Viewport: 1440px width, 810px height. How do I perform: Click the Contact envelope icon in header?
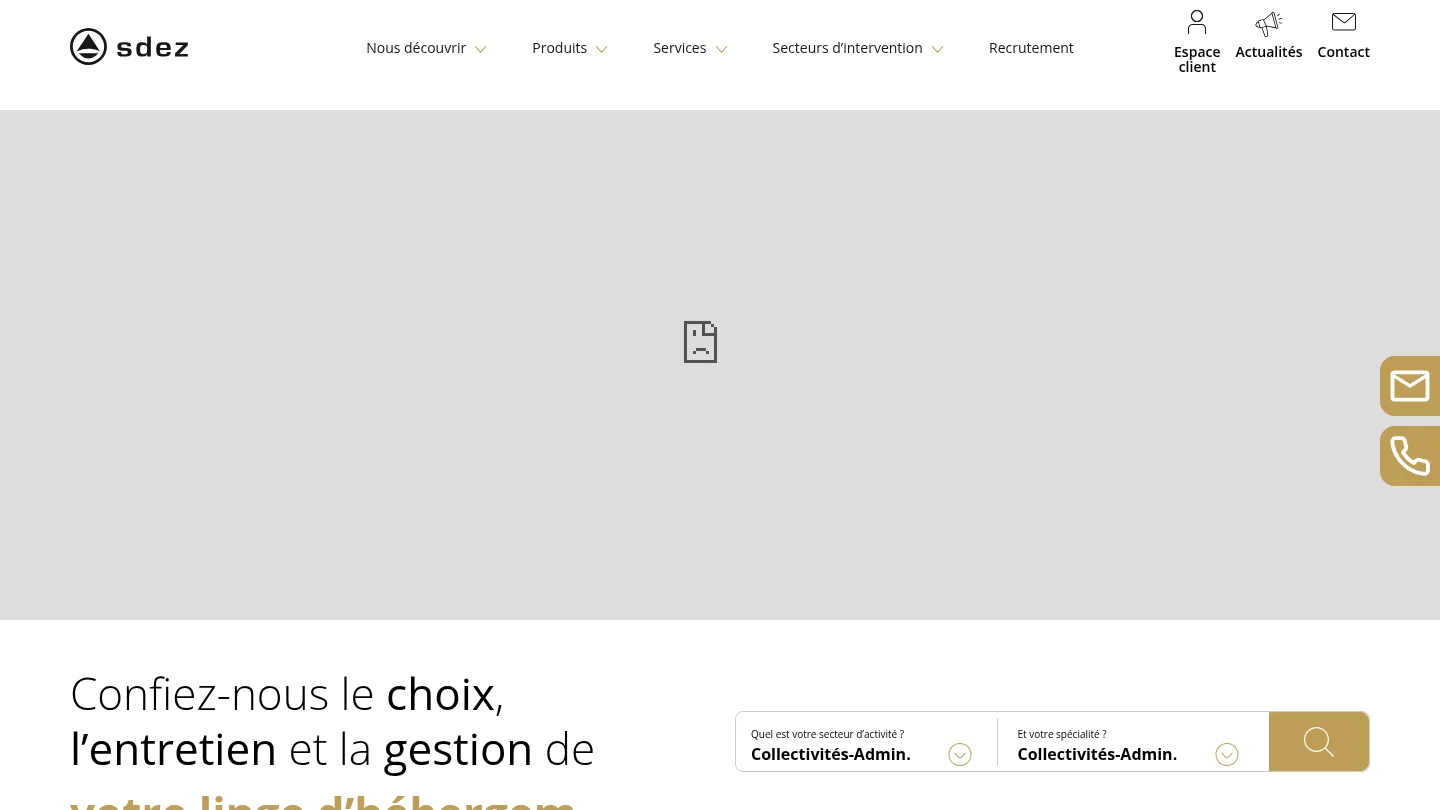[x=1344, y=22]
